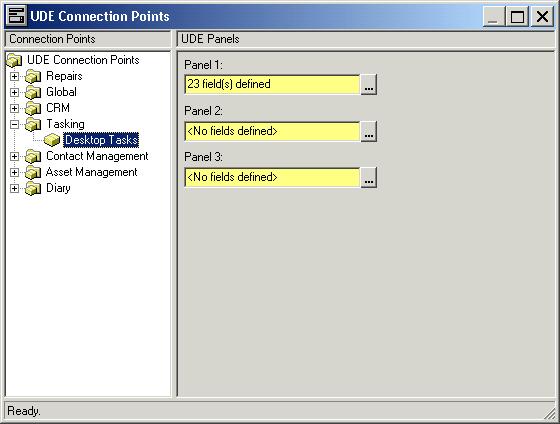Click the Contact Management folder icon
Screen dimensions: 560x424
point(33,156)
